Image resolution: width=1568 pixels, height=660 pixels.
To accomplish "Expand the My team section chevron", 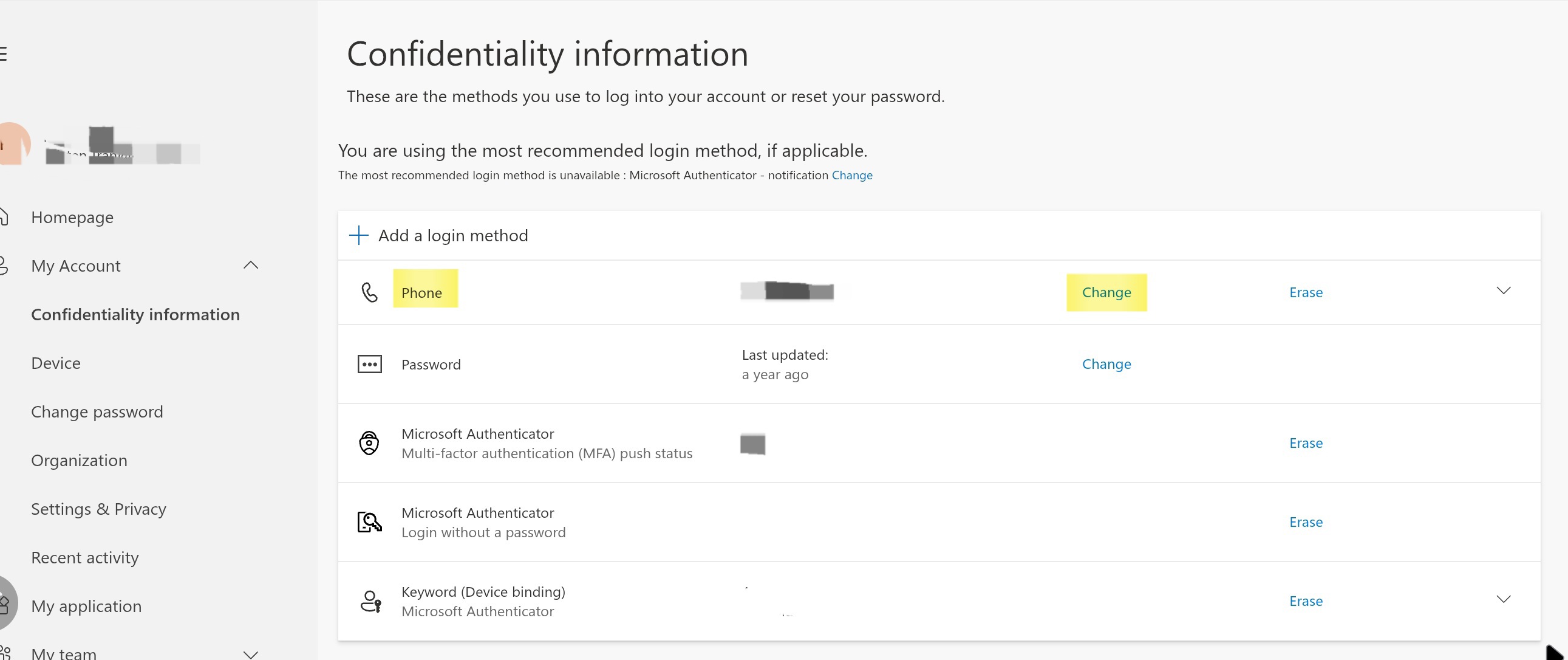I will [x=251, y=655].
